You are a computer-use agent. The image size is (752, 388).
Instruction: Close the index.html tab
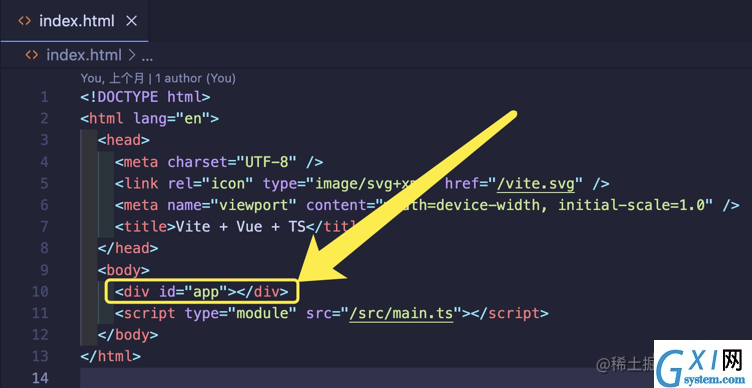(131, 21)
